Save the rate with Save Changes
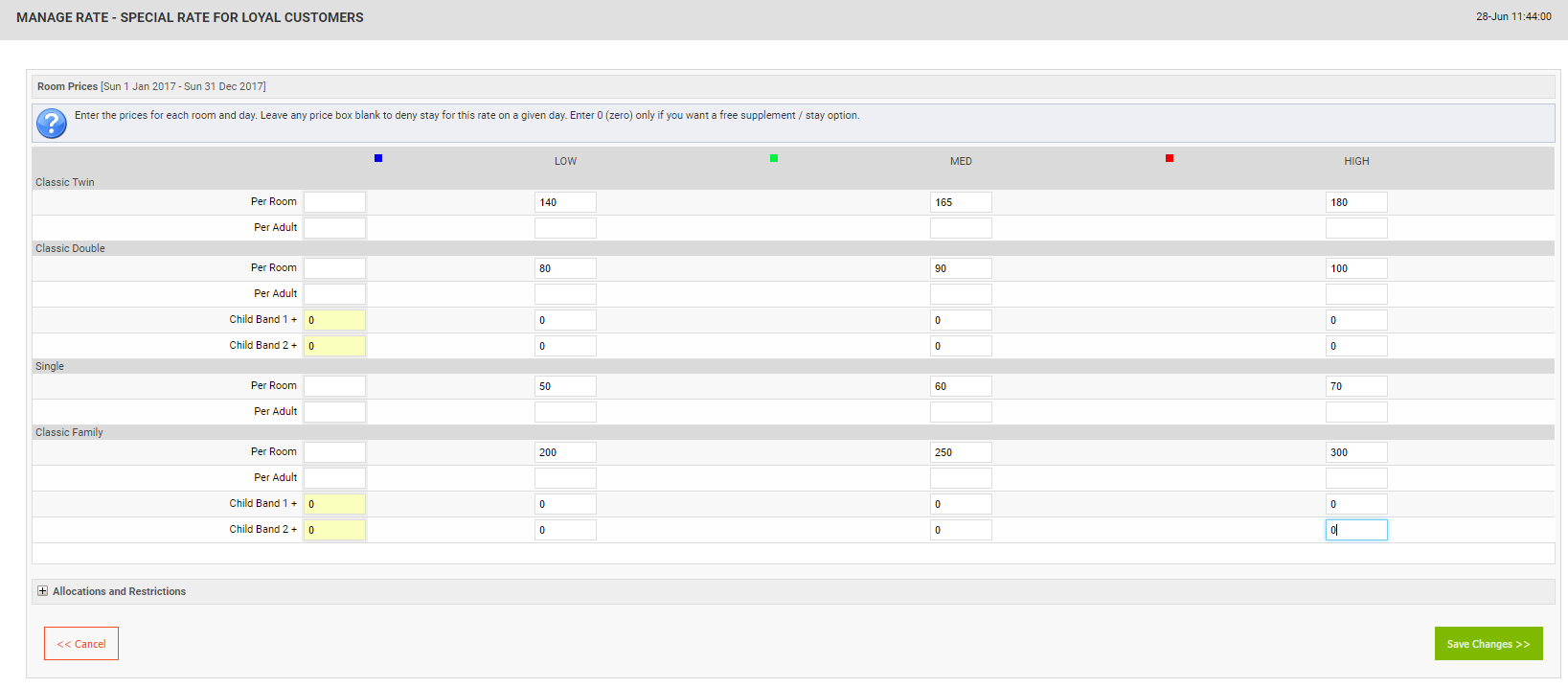 (x=1488, y=644)
